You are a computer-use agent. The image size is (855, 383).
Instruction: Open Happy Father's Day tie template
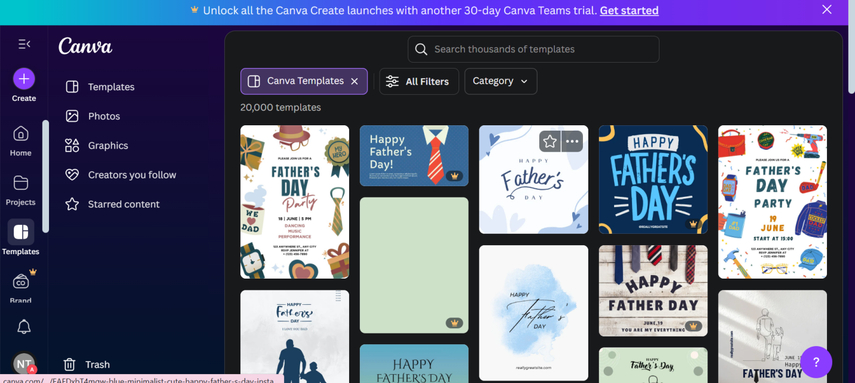pos(414,155)
